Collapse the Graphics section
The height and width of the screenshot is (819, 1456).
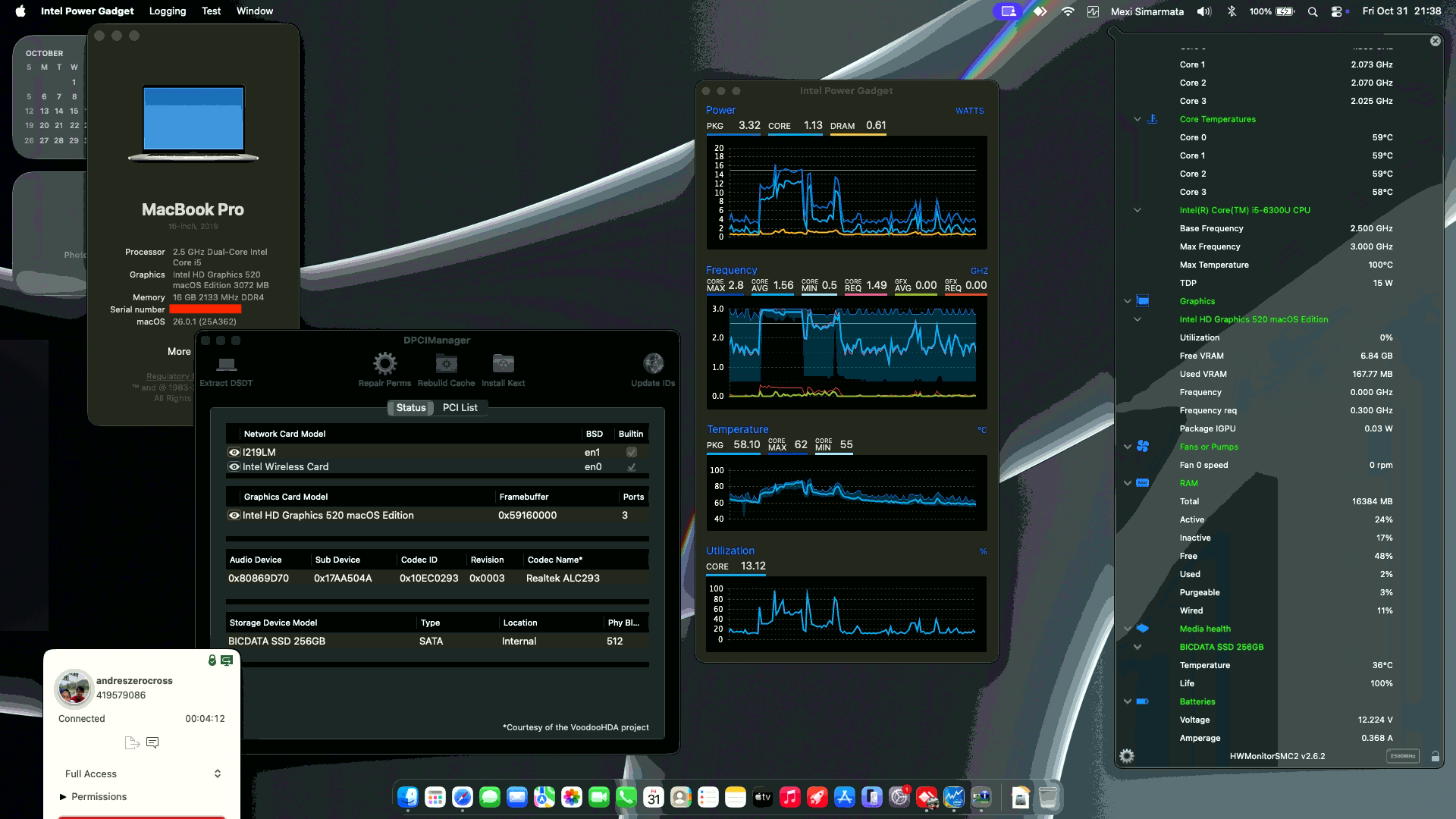click(1128, 301)
